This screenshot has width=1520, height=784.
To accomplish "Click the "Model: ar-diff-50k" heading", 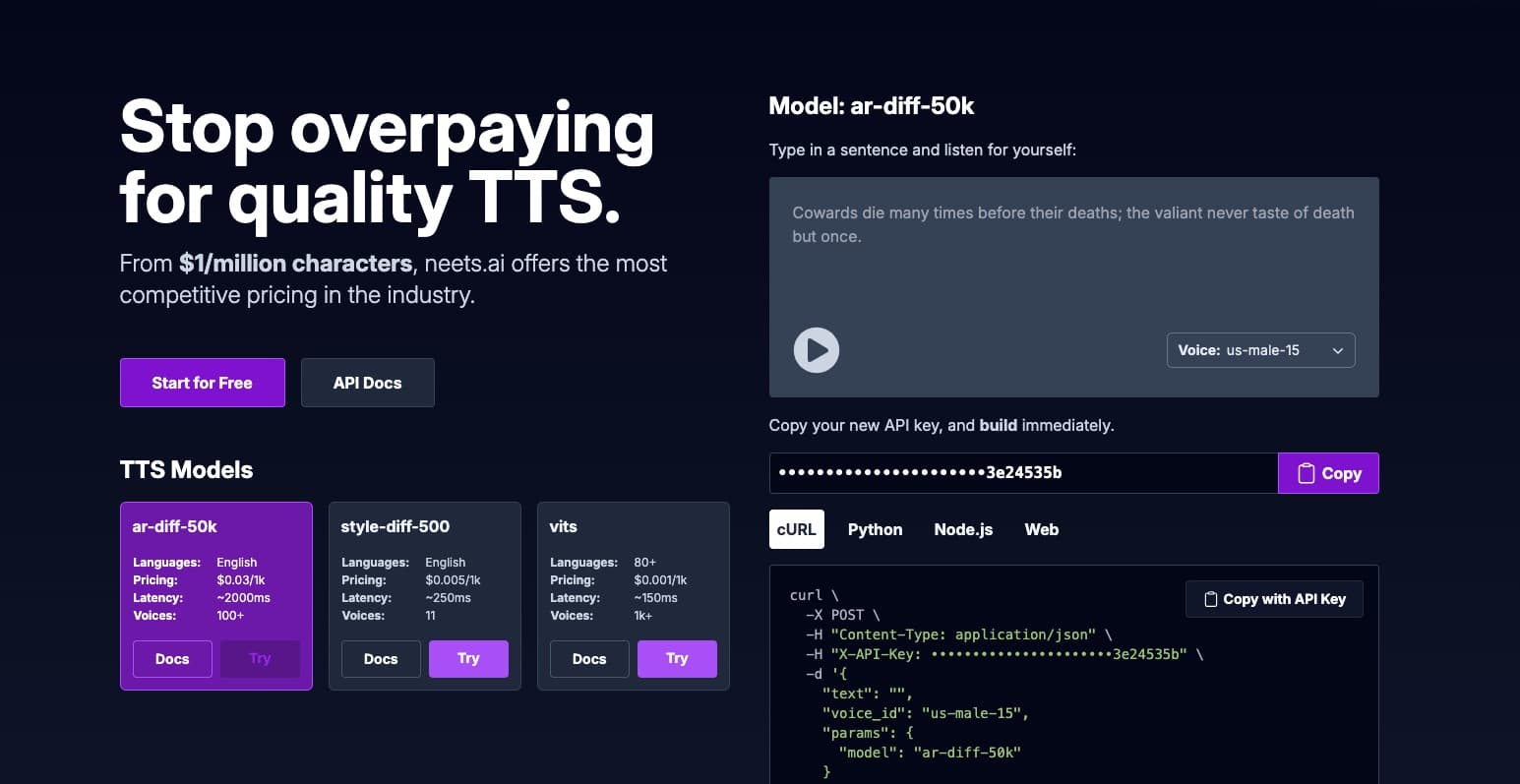I will pyautogui.click(x=872, y=106).
